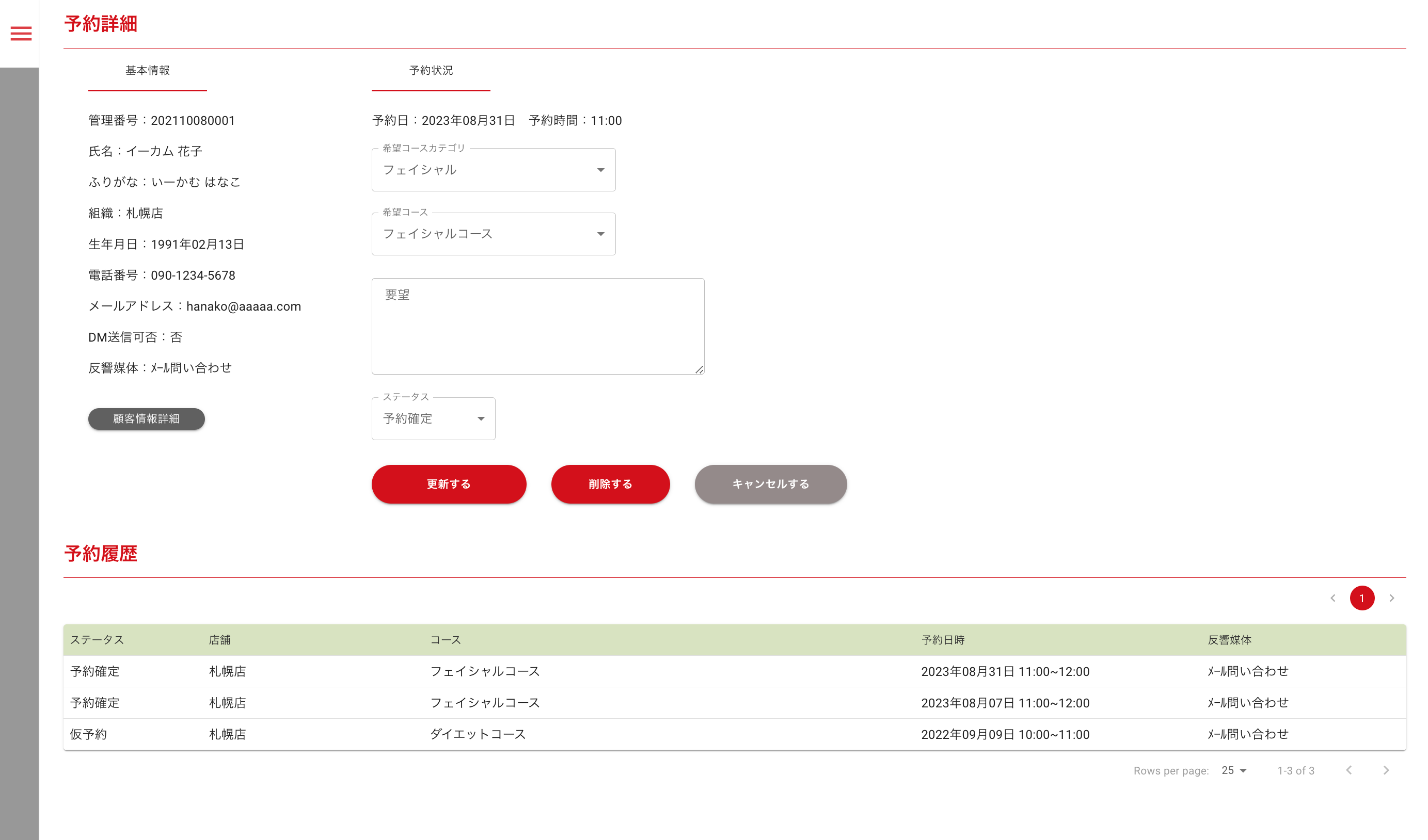
Task: Switch to the 基本情報 tab
Action: [147, 71]
